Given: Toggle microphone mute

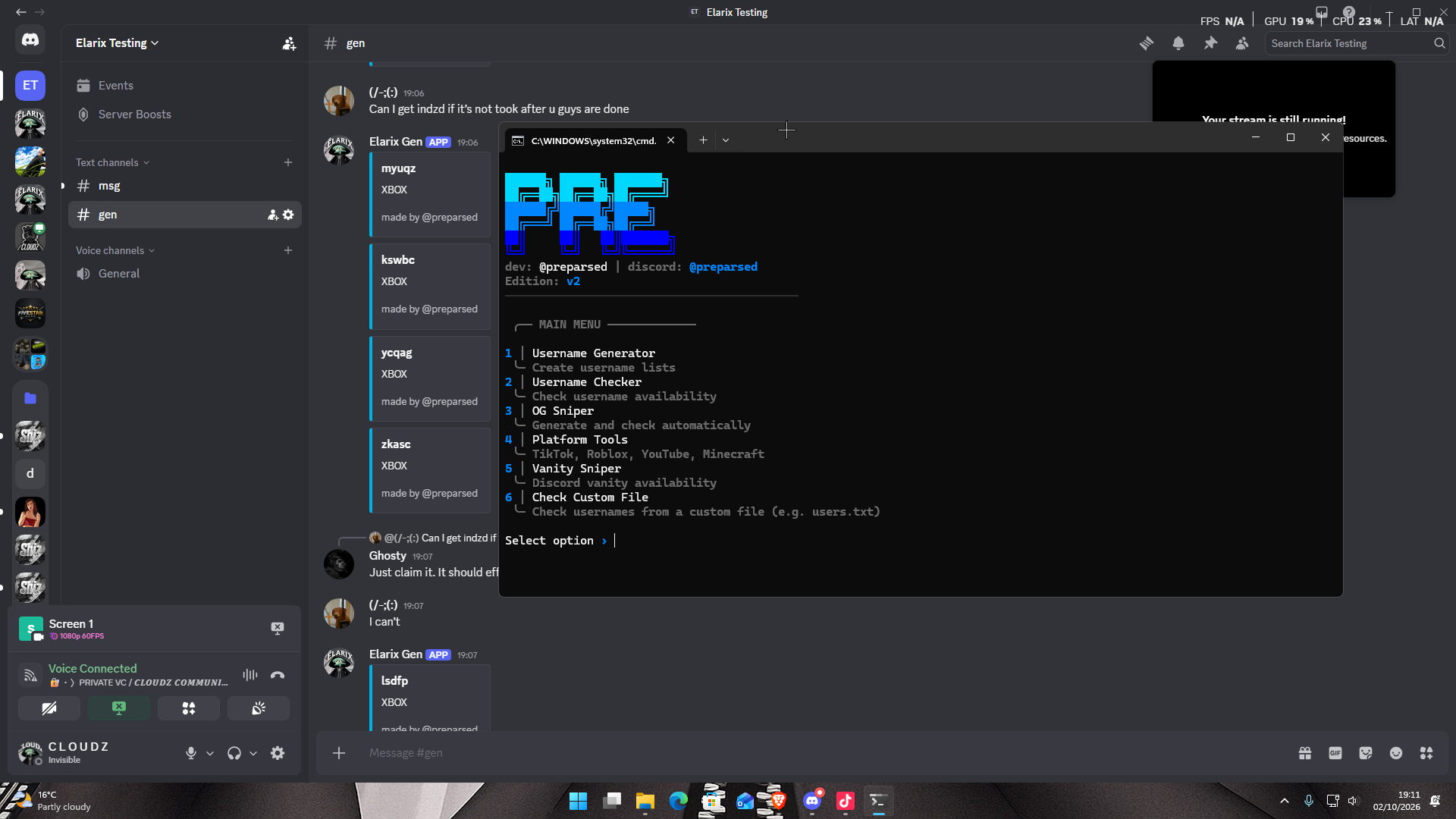Looking at the screenshot, I should coord(191,753).
